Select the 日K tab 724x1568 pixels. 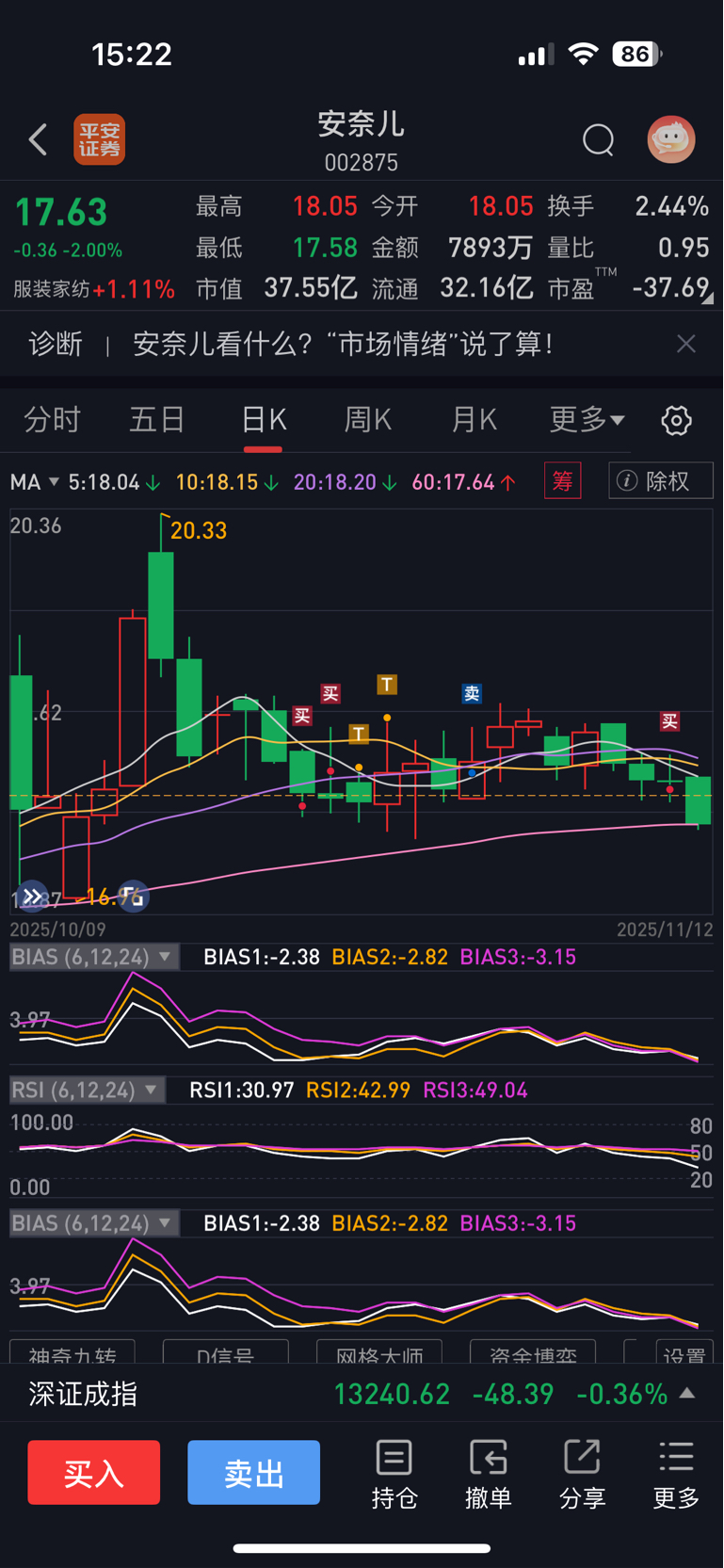[x=264, y=420]
